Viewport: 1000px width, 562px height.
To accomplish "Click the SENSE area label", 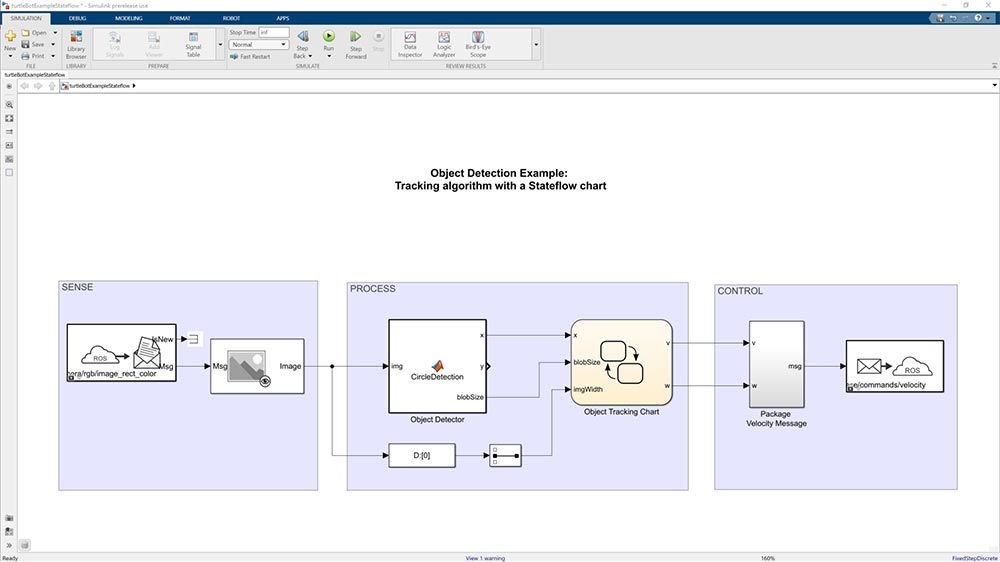I will (77, 287).
